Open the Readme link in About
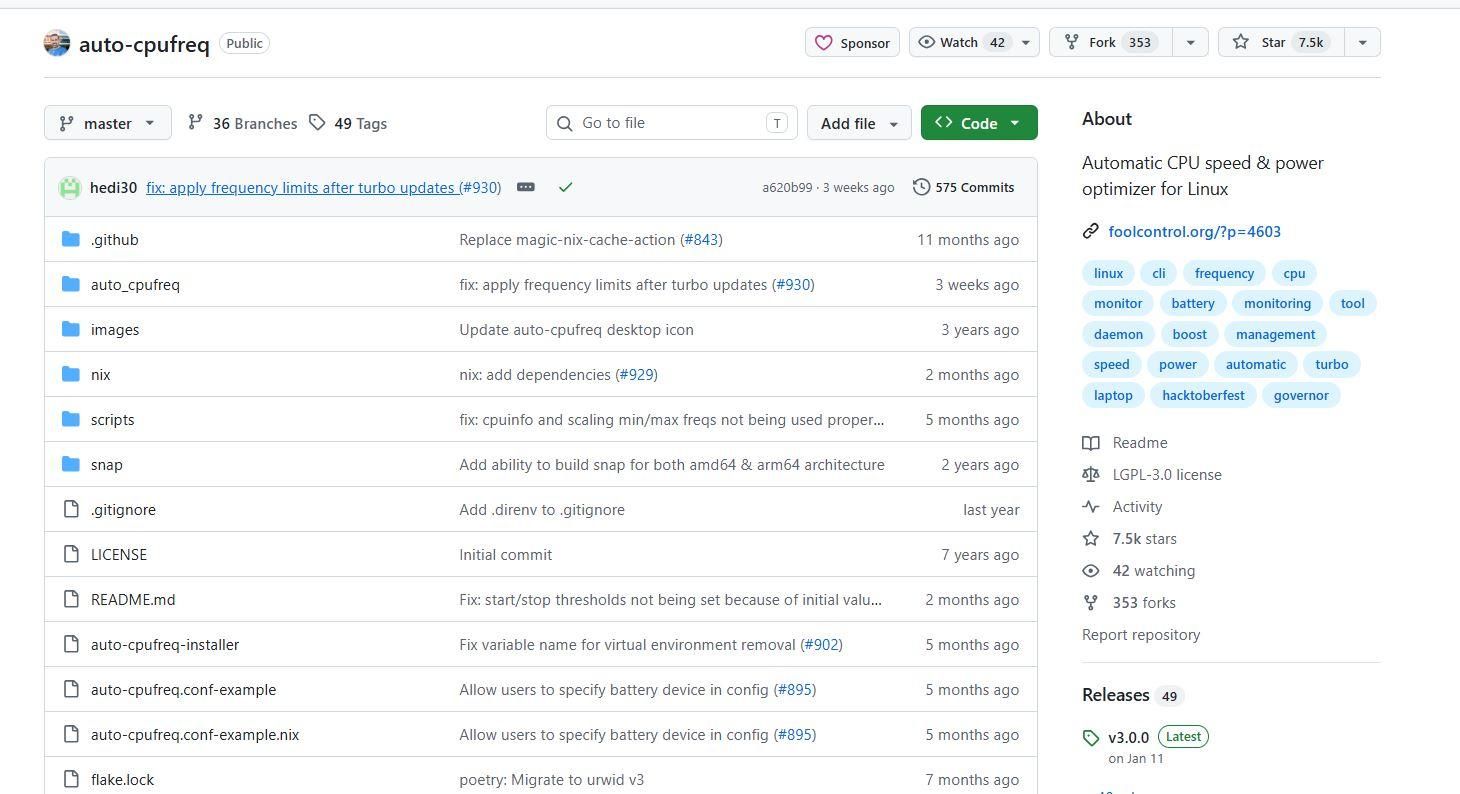 point(1126,442)
